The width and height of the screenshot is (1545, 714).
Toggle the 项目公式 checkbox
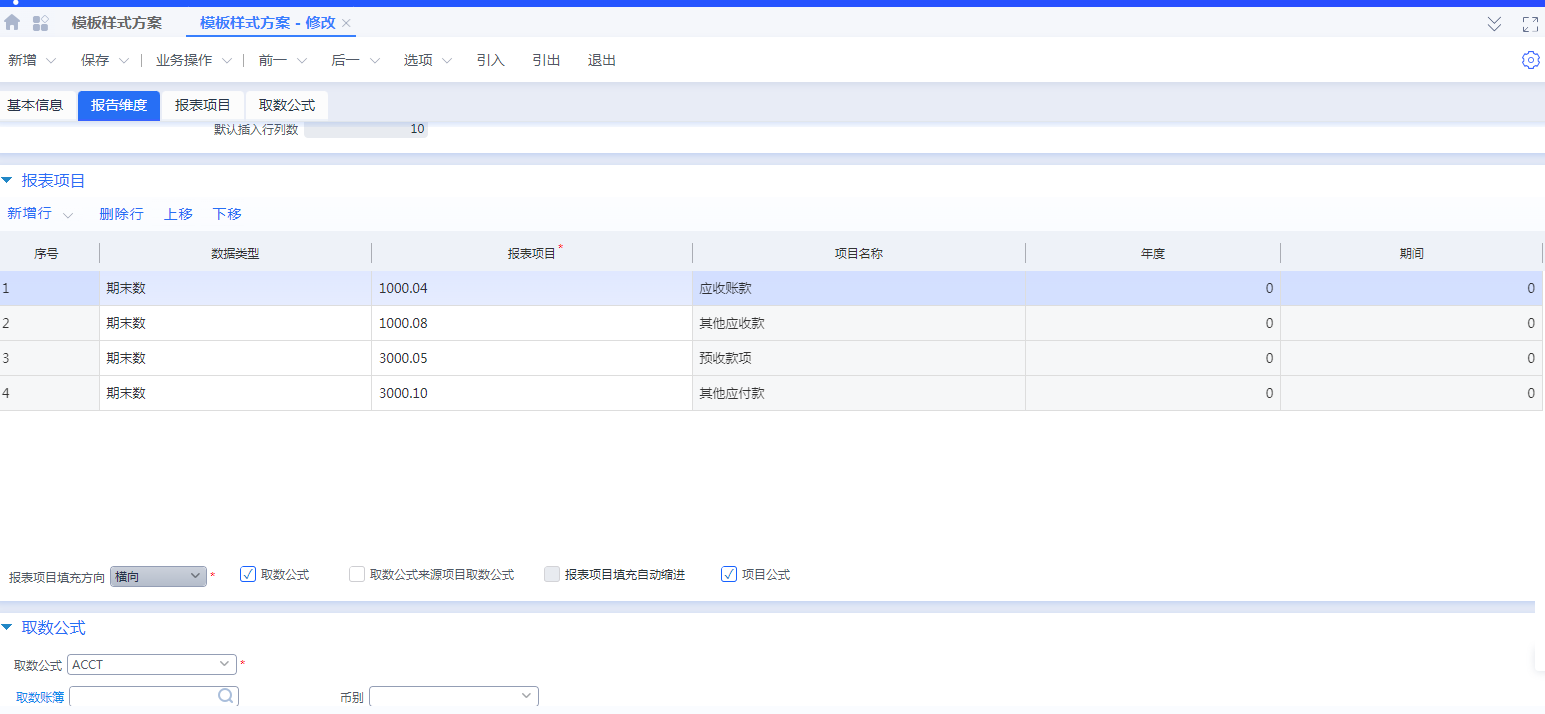point(729,574)
